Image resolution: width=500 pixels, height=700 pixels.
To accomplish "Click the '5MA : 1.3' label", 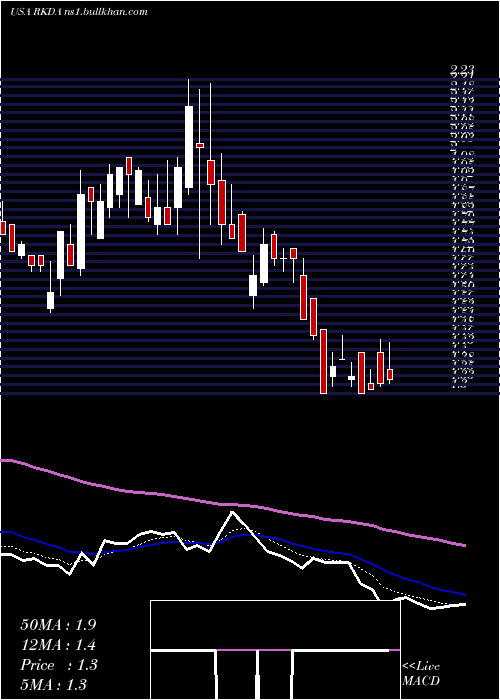I will click(53, 684).
